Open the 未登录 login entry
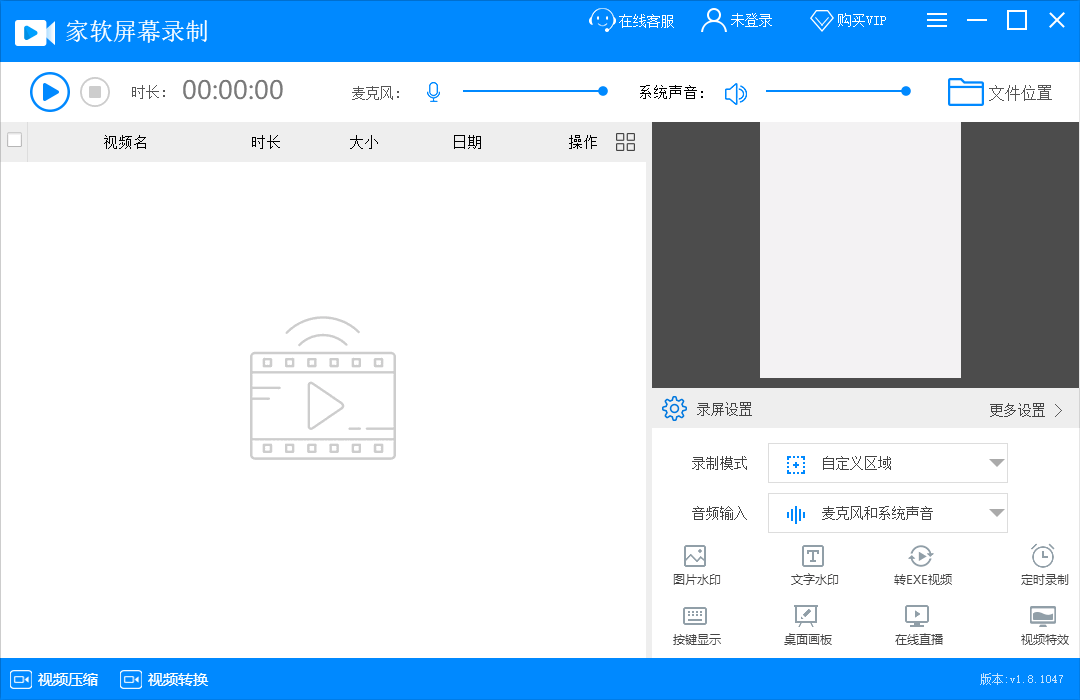This screenshot has width=1080, height=700. [x=736, y=21]
